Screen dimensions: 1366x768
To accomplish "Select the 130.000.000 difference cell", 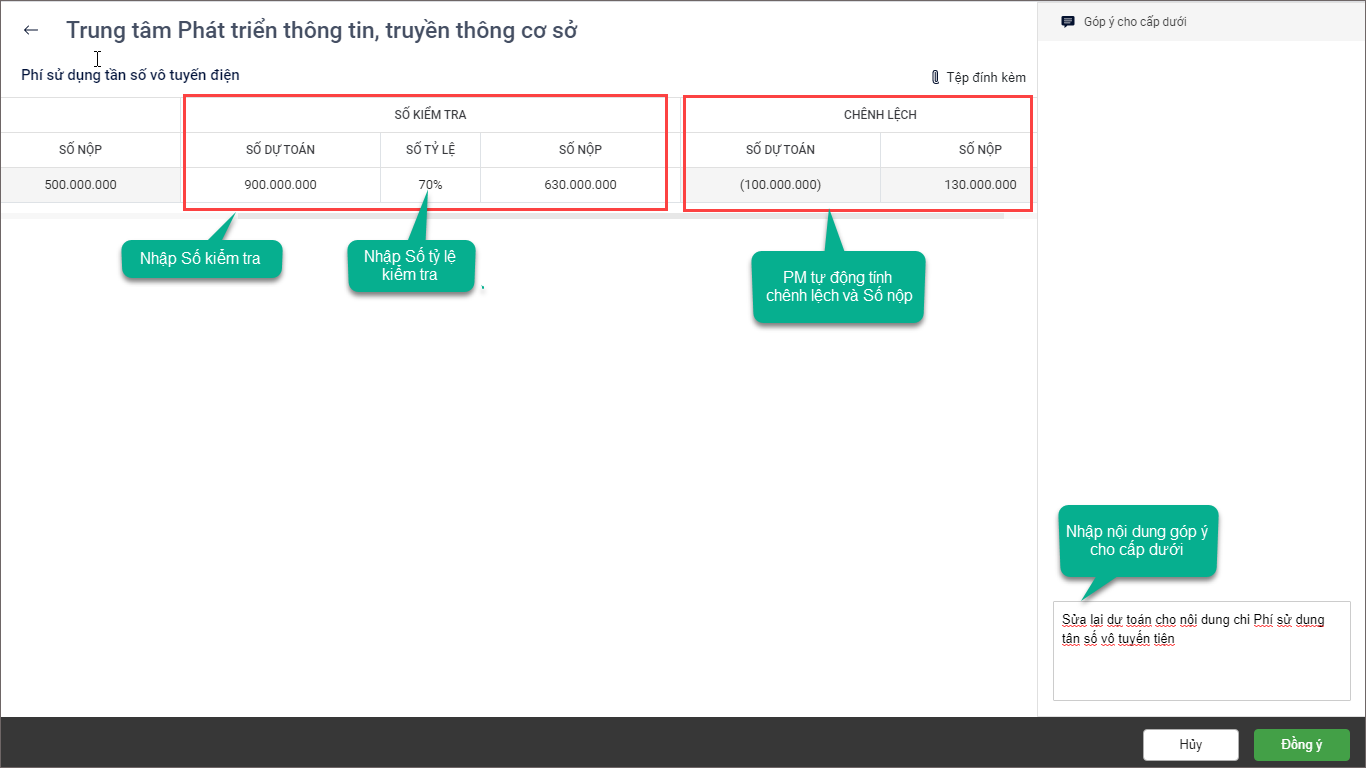I will tap(959, 185).
